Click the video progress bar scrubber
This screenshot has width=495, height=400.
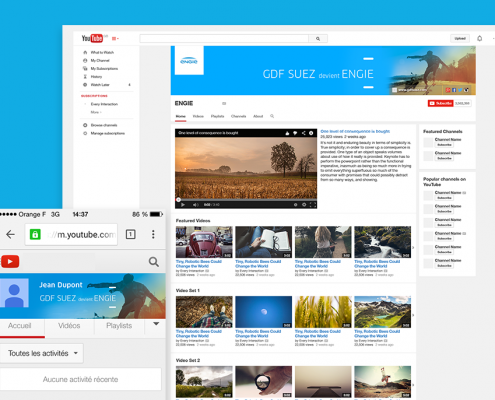[178, 200]
